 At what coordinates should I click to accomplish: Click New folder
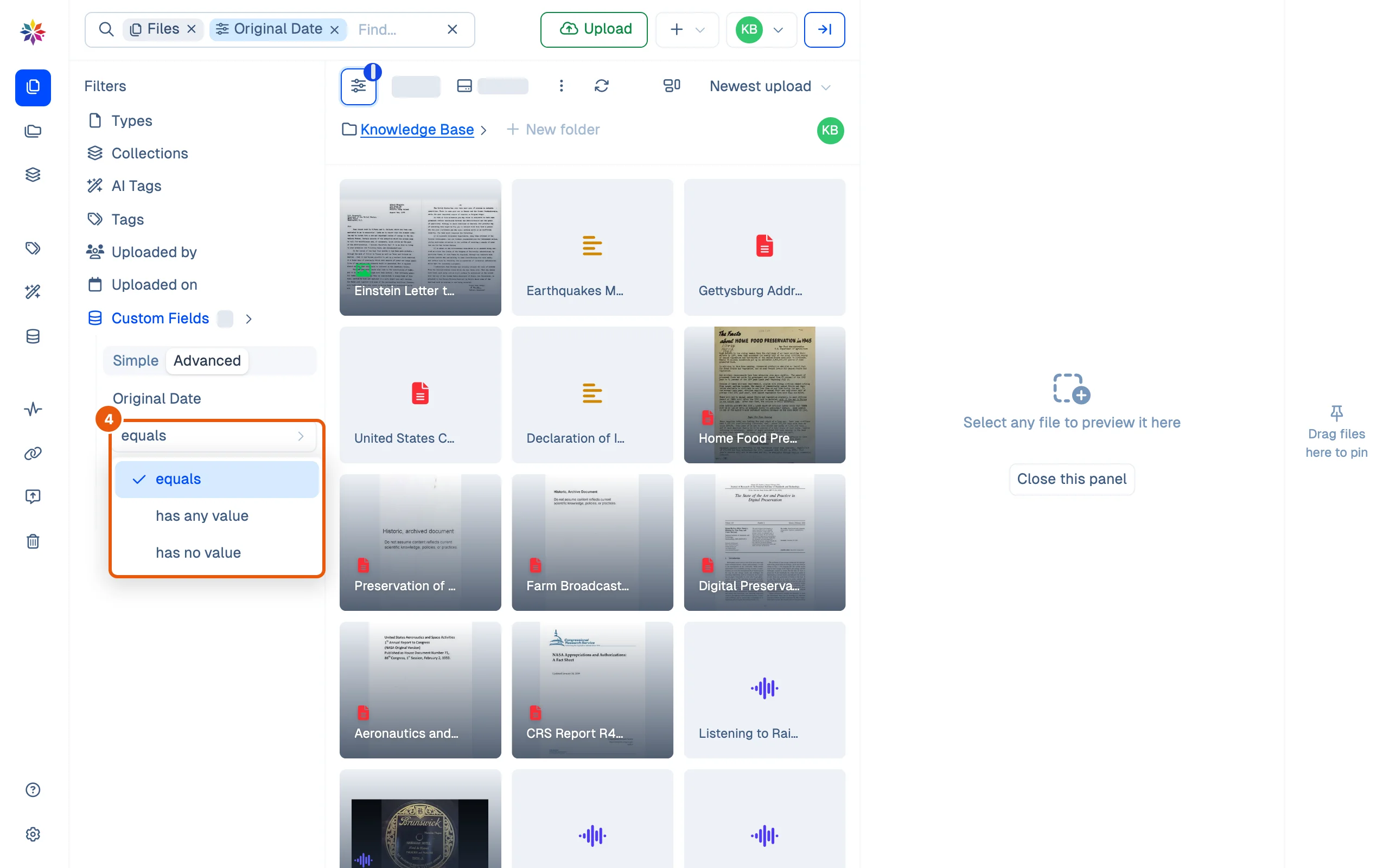point(553,130)
